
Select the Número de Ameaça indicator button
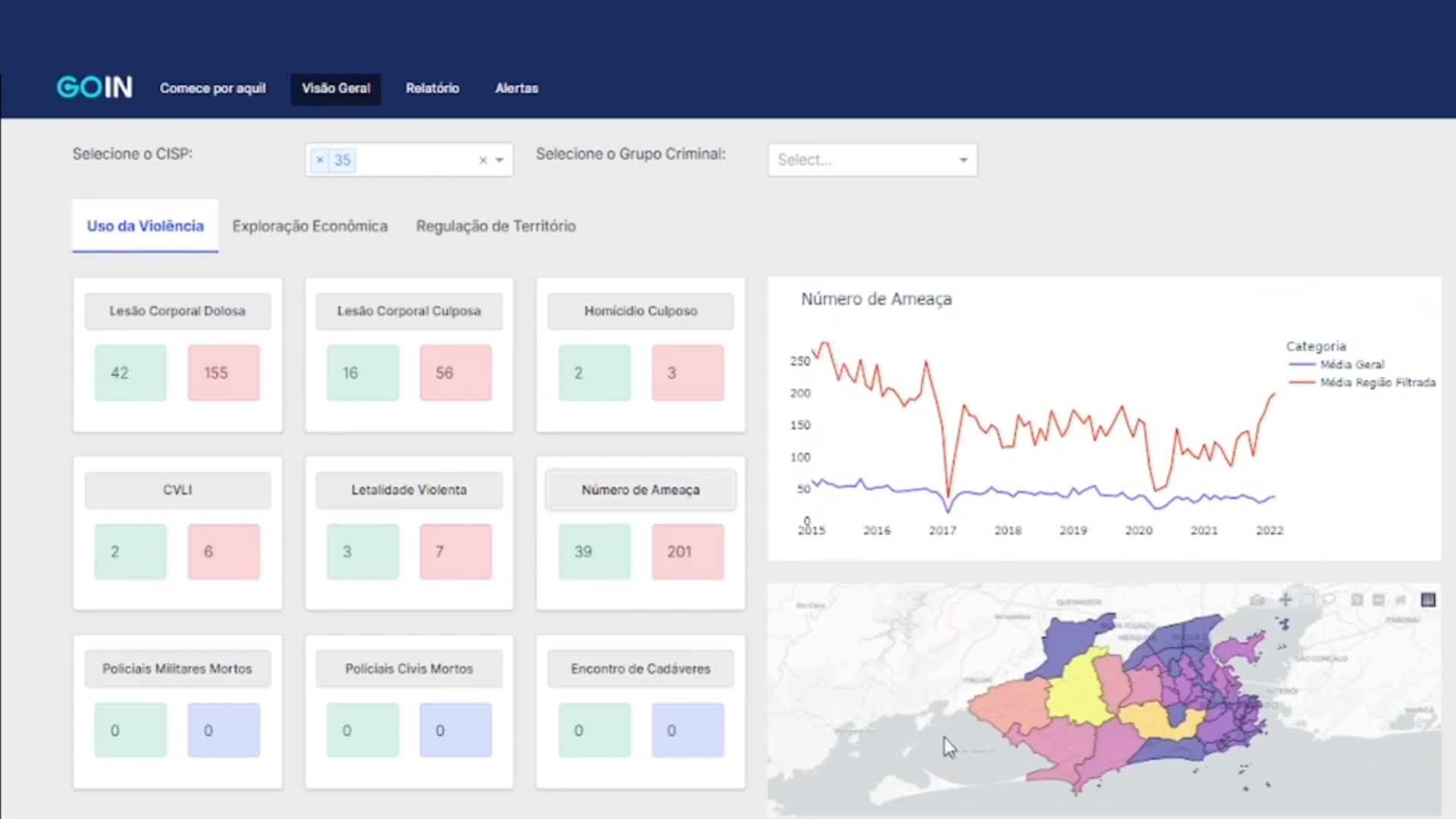tap(641, 490)
